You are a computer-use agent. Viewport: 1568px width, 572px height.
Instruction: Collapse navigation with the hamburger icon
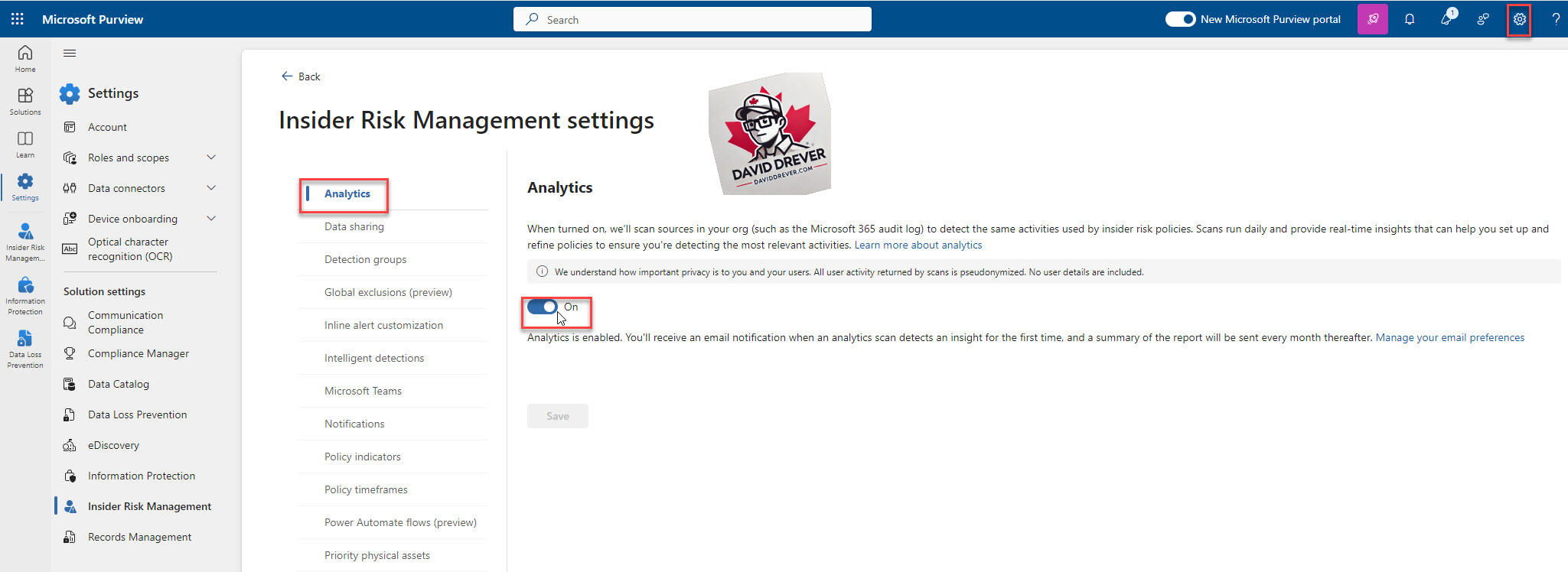click(70, 53)
